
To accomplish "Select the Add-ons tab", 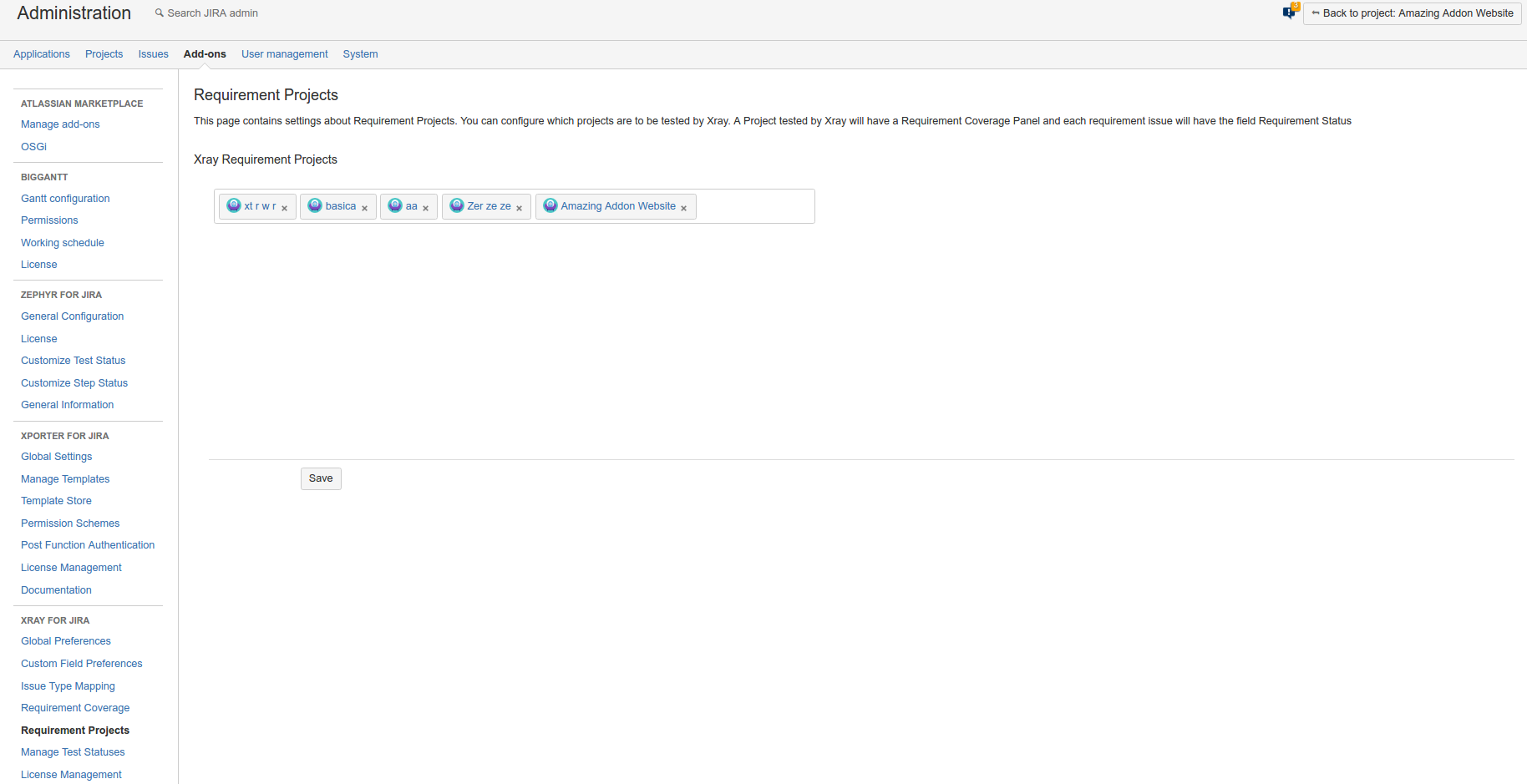I will pyautogui.click(x=205, y=54).
